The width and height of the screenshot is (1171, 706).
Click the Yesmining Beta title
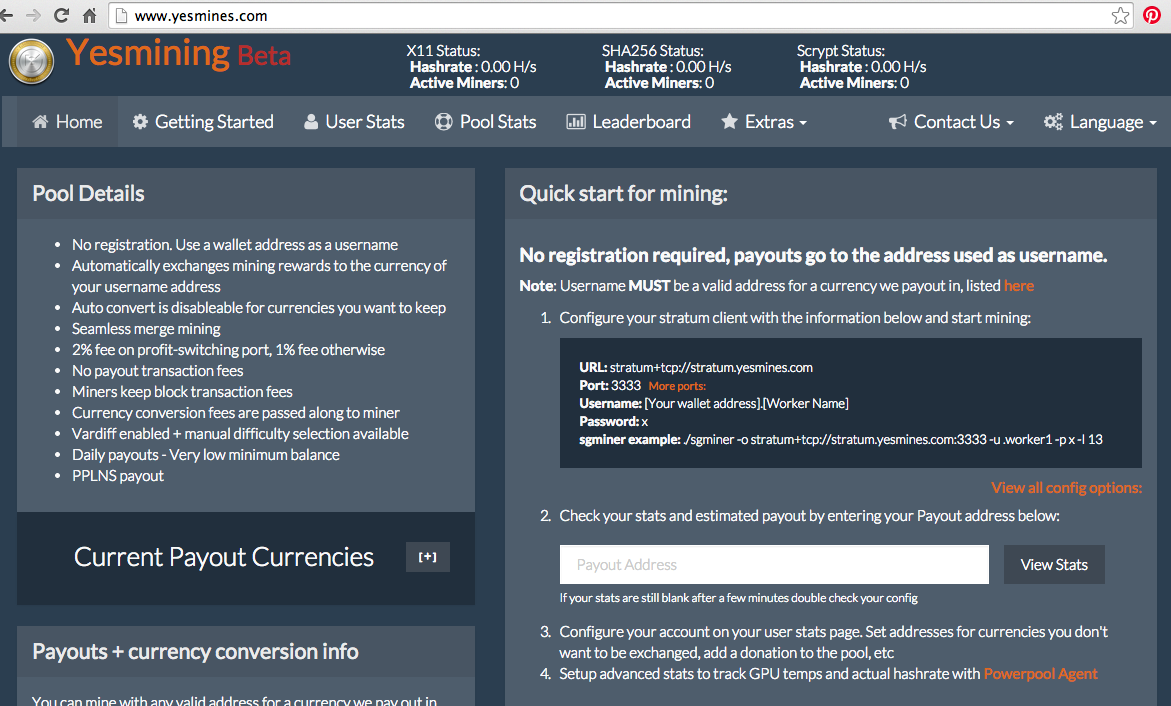pos(178,55)
